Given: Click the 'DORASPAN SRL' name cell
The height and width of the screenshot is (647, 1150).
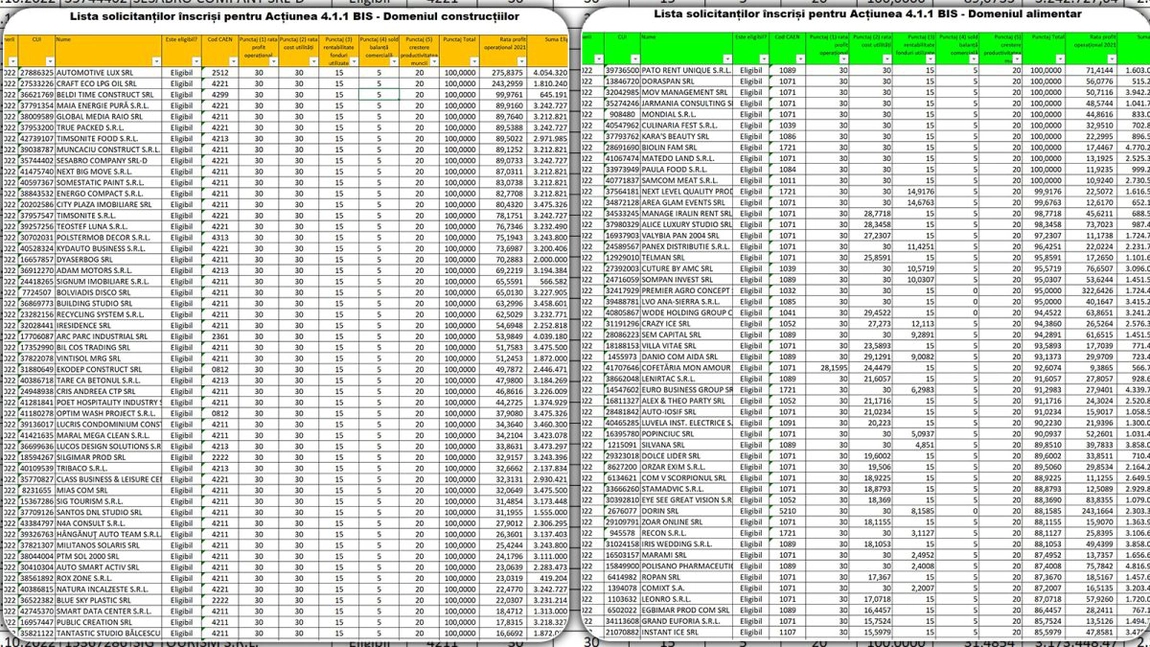Looking at the screenshot, I should [686, 81].
